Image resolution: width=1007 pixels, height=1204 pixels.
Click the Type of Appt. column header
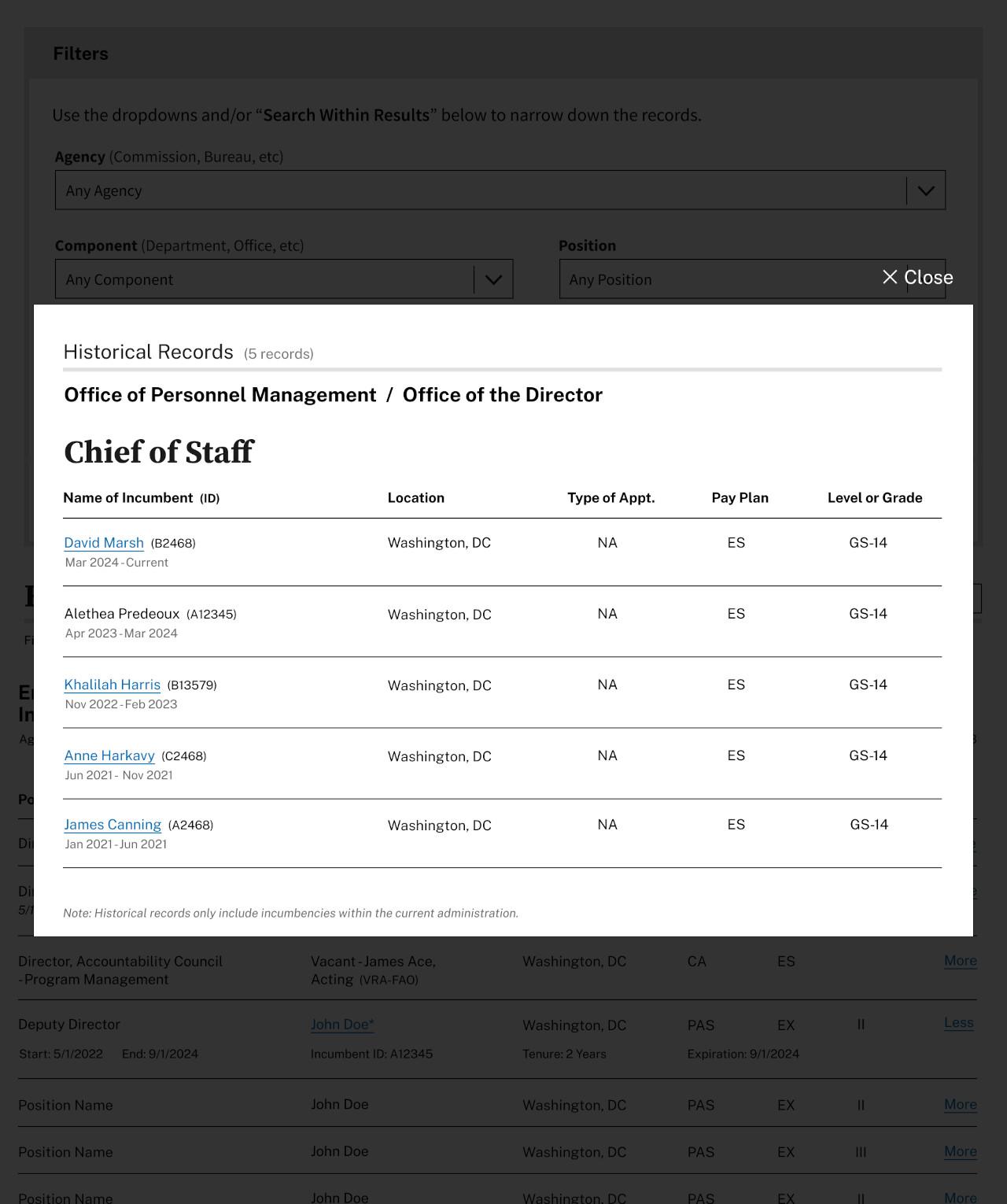click(611, 497)
